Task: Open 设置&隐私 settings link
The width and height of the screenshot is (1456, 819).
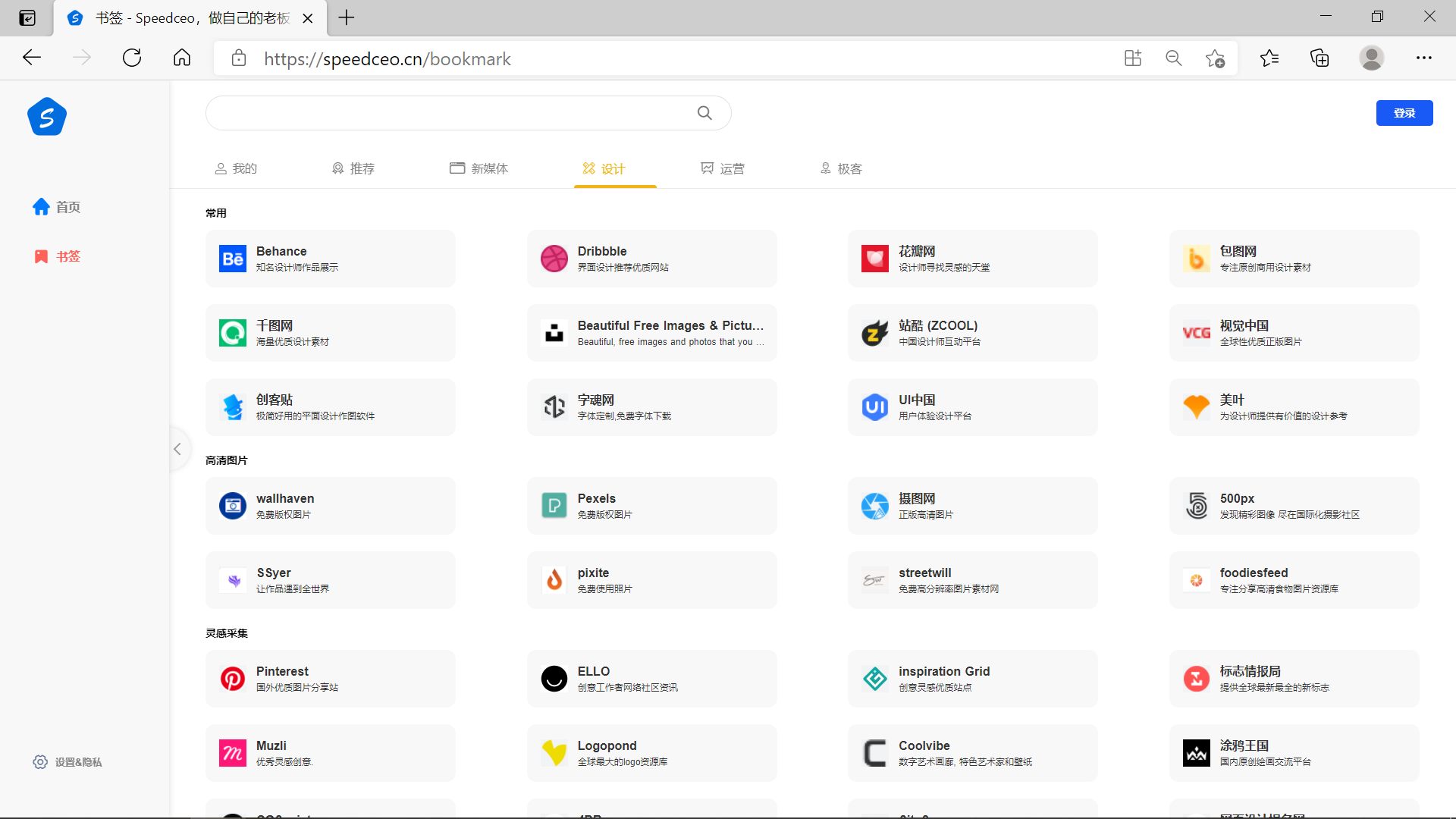Action: click(x=67, y=762)
